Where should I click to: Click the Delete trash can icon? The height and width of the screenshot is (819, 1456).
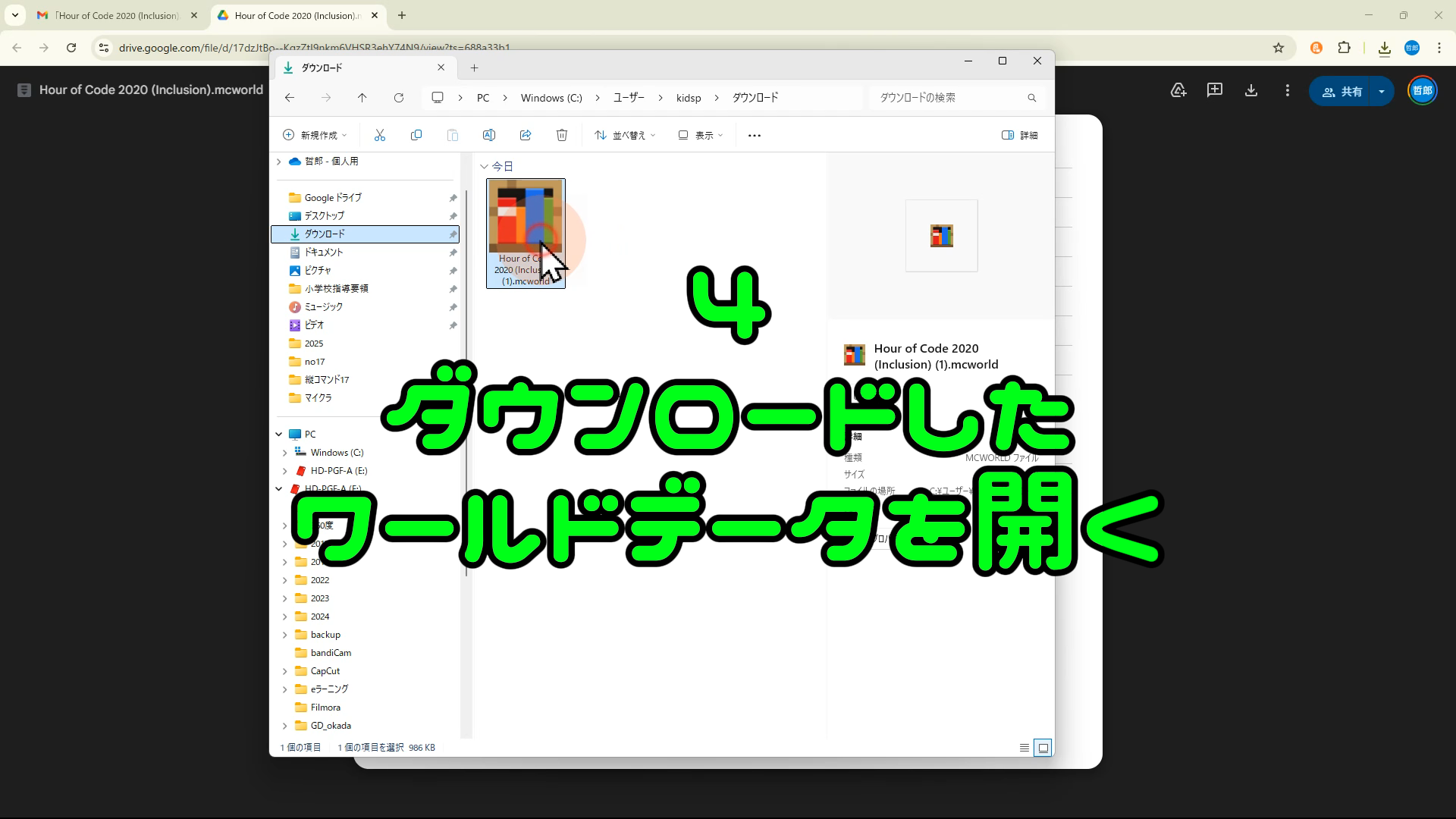562,135
